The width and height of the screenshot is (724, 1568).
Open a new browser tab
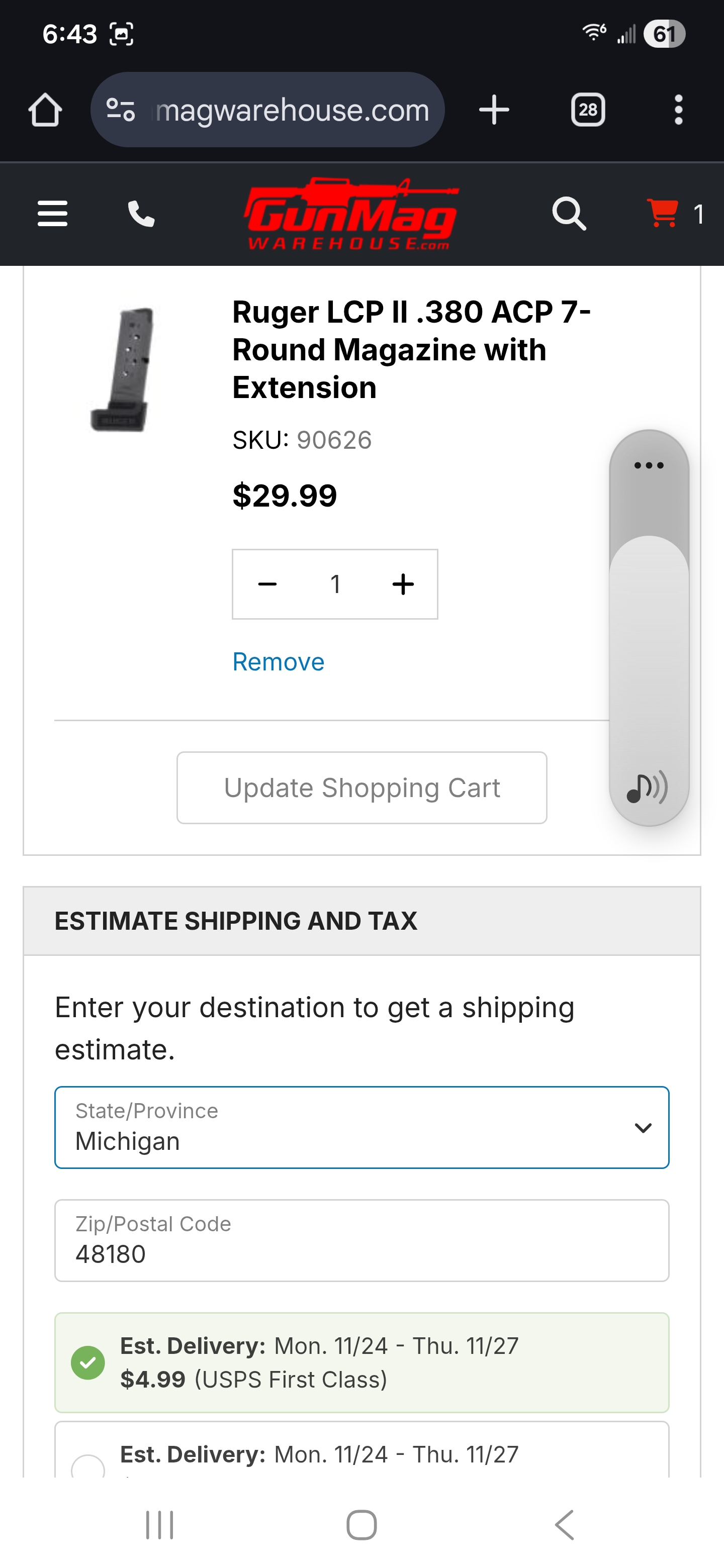tap(494, 110)
